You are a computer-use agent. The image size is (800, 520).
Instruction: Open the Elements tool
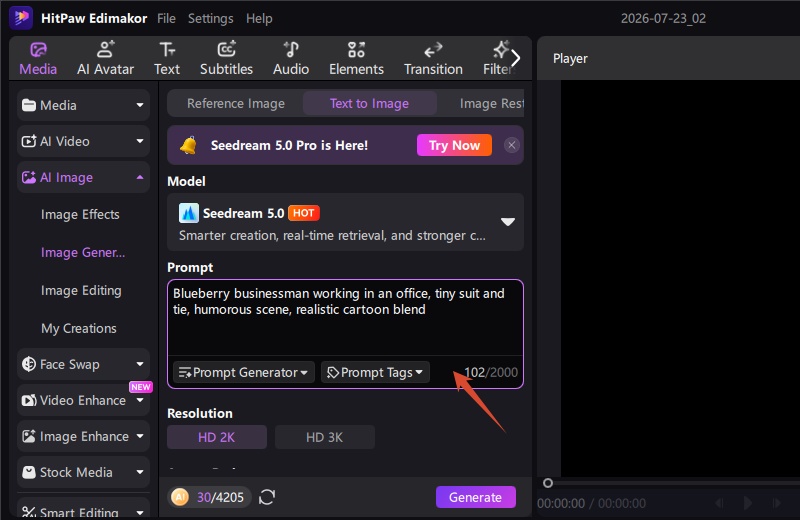(356, 59)
